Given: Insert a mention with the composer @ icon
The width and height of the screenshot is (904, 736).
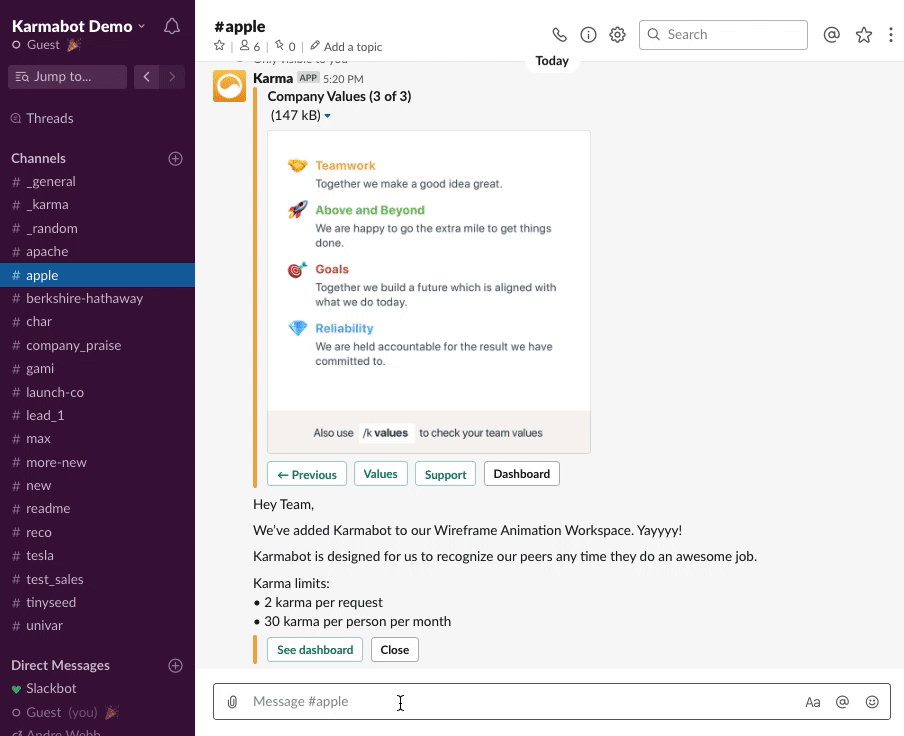Looking at the screenshot, I should click(x=842, y=701).
